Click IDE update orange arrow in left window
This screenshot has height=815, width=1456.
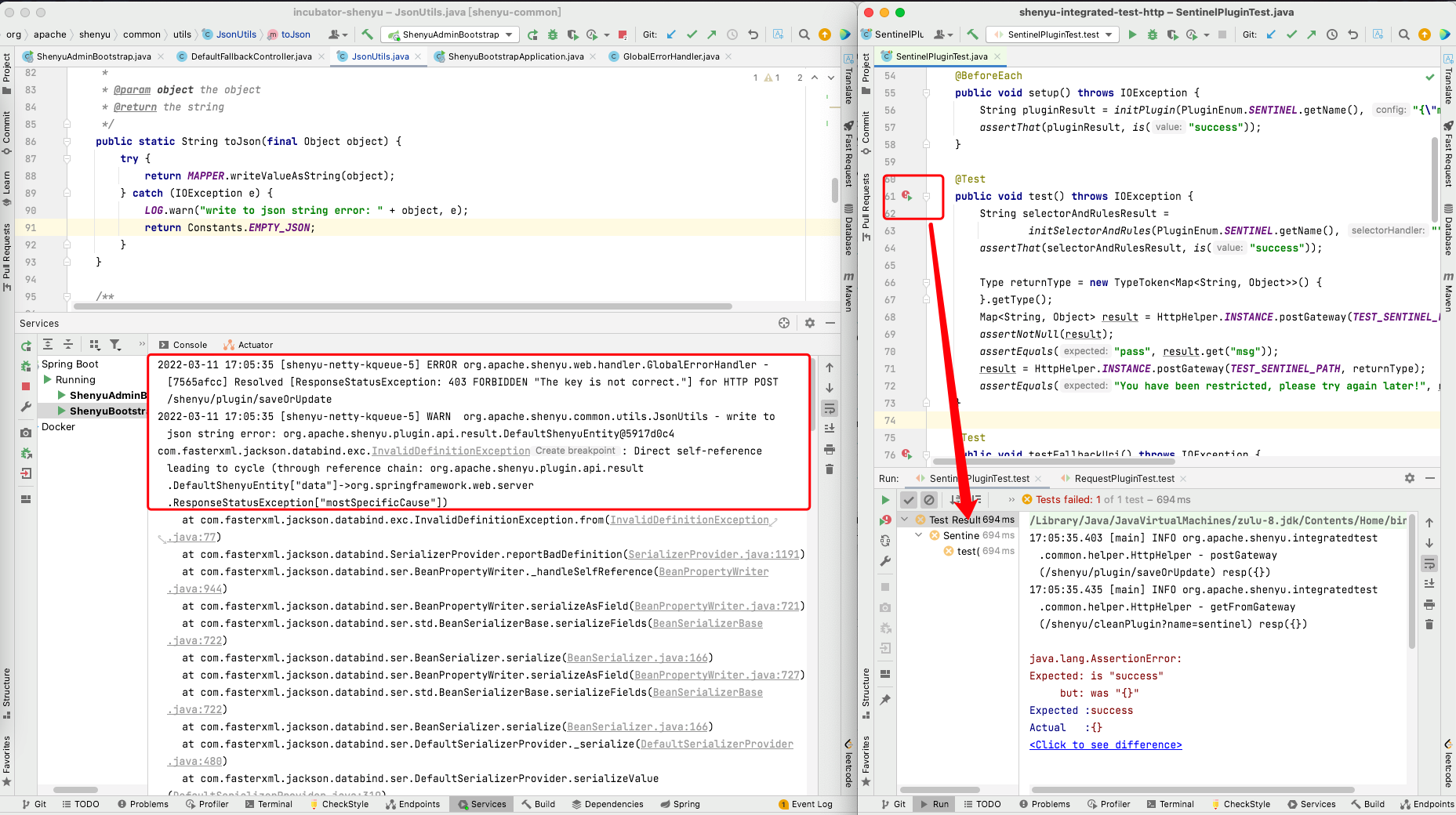825,34
